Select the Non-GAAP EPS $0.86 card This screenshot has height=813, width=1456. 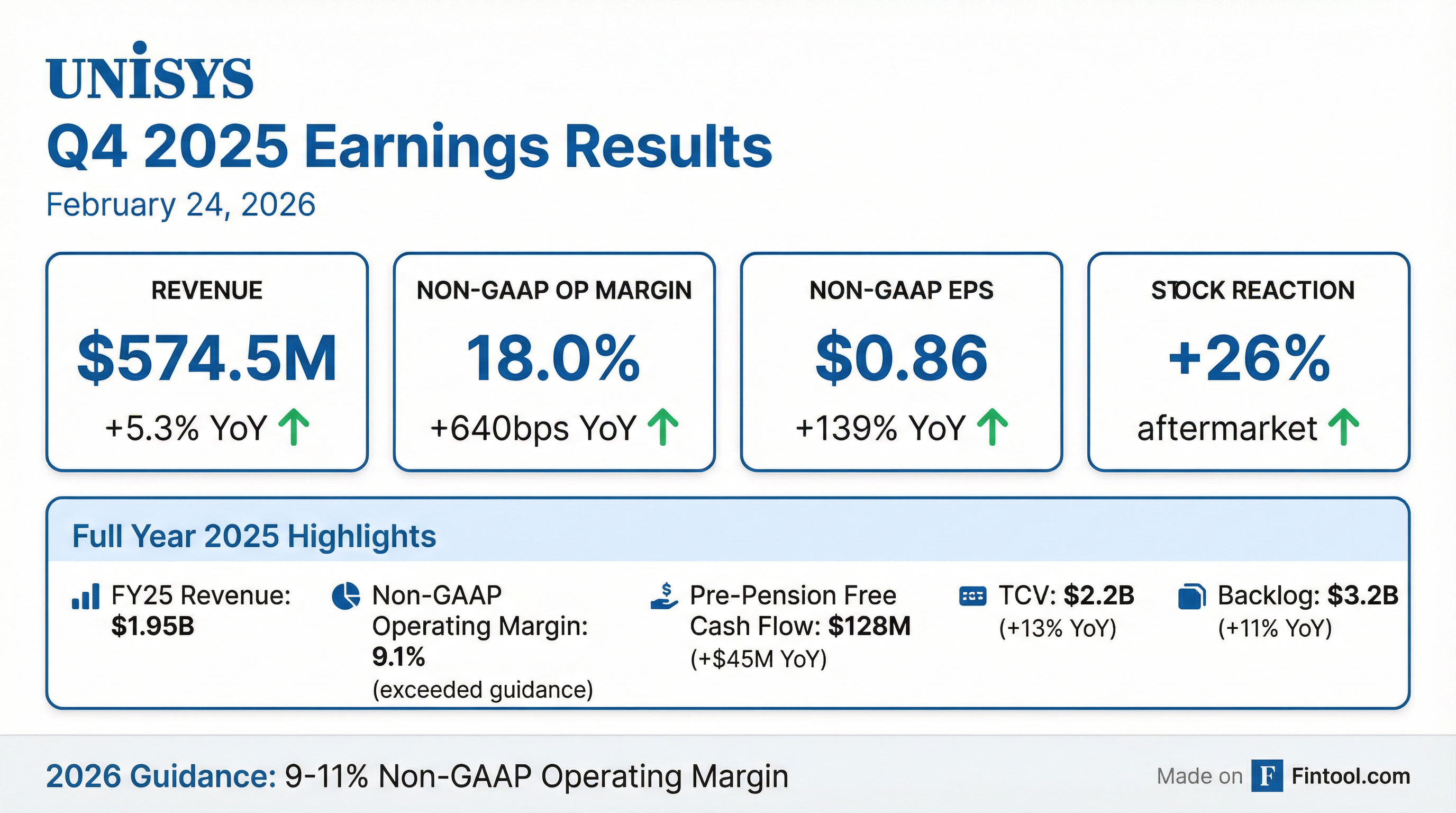click(x=902, y=362)
